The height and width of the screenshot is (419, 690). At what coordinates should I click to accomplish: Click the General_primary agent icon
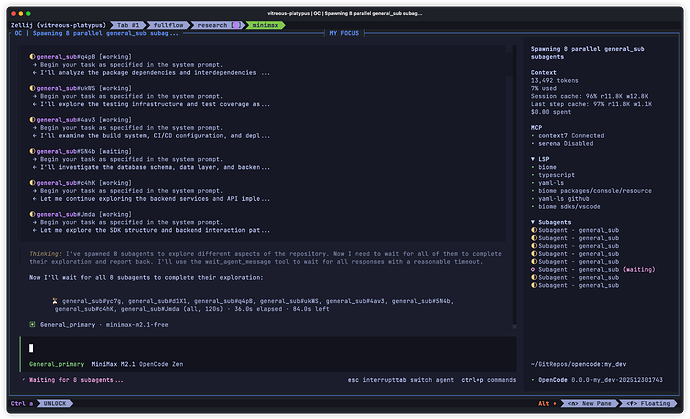coord(32,324)
